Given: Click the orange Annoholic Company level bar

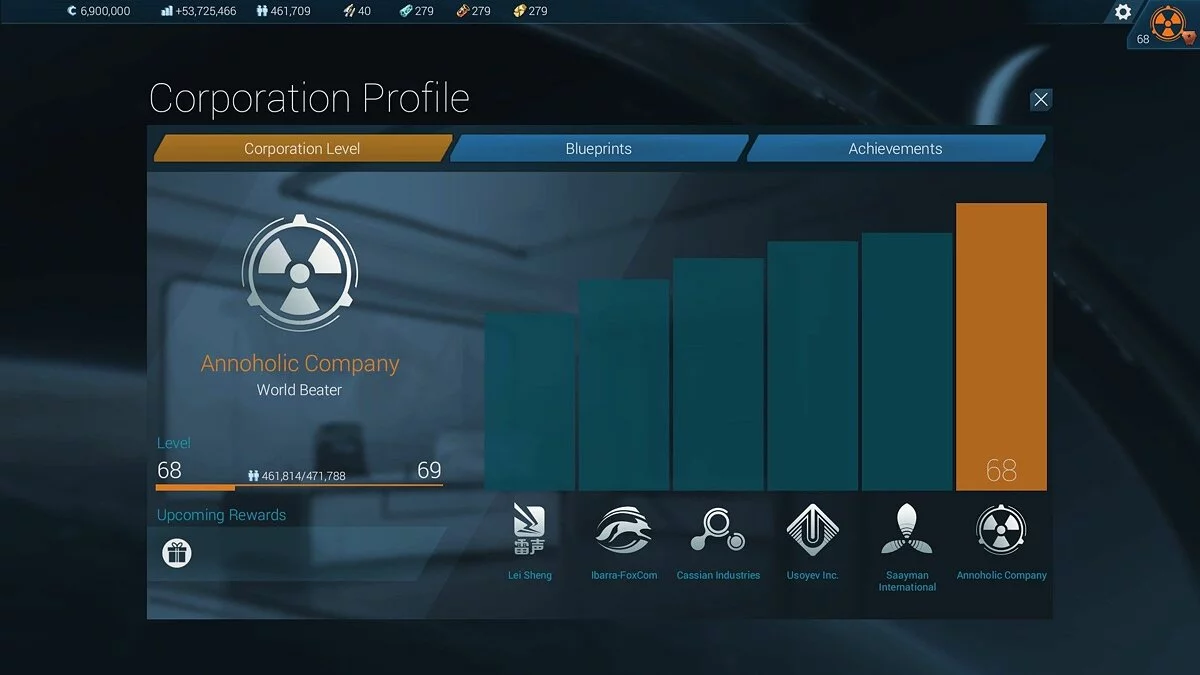Looking at the screenshot, I should 1001,347.
